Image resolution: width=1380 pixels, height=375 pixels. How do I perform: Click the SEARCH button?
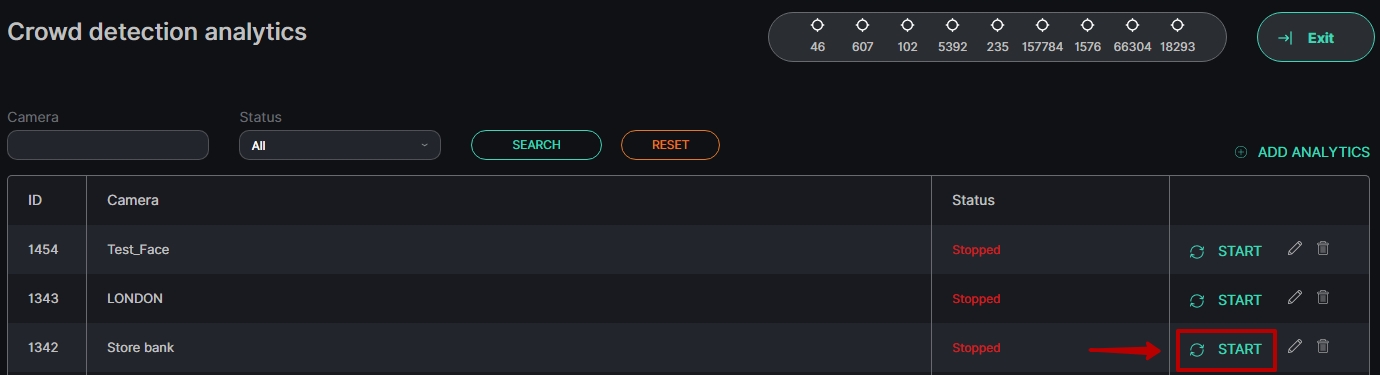coord(536,145)
